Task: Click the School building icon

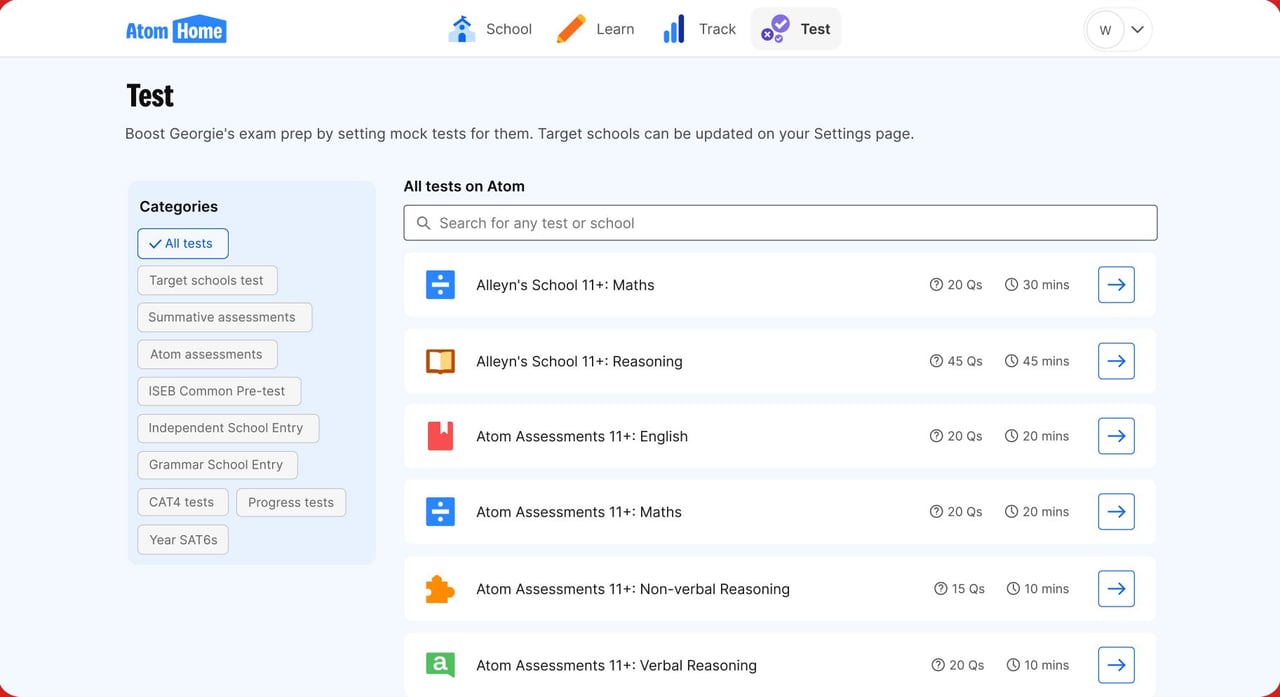Action: [x=461, y=29]
